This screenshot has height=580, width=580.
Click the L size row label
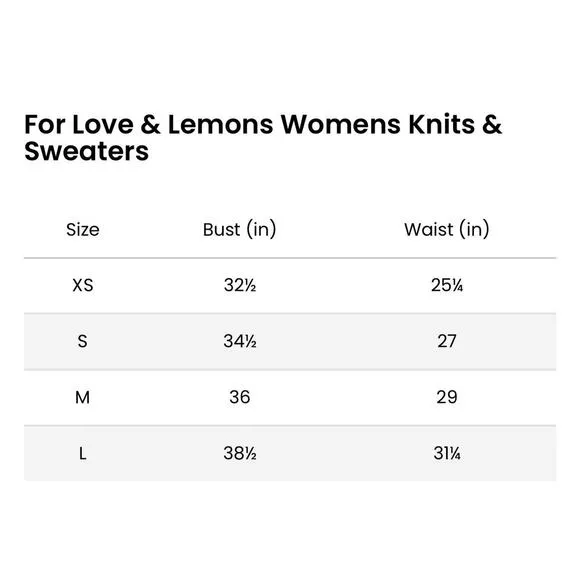coord(82,453)
